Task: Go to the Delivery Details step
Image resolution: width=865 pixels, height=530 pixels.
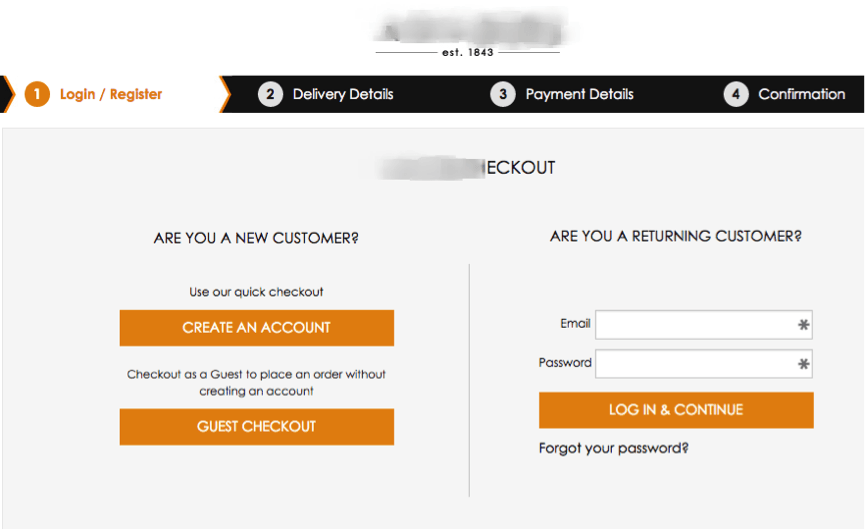Action: point(343,94)
